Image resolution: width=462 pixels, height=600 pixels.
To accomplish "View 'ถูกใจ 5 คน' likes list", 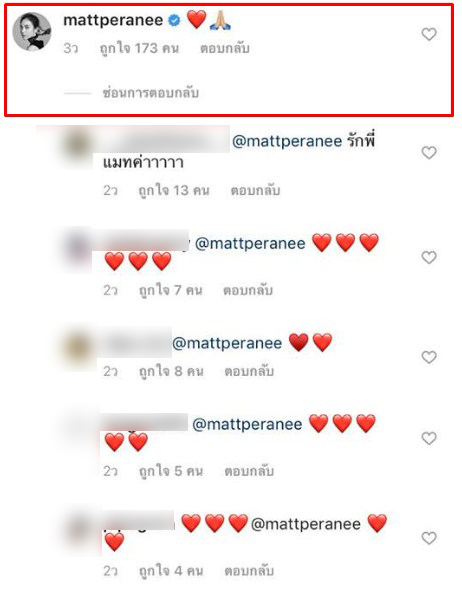I will (171, 471).
